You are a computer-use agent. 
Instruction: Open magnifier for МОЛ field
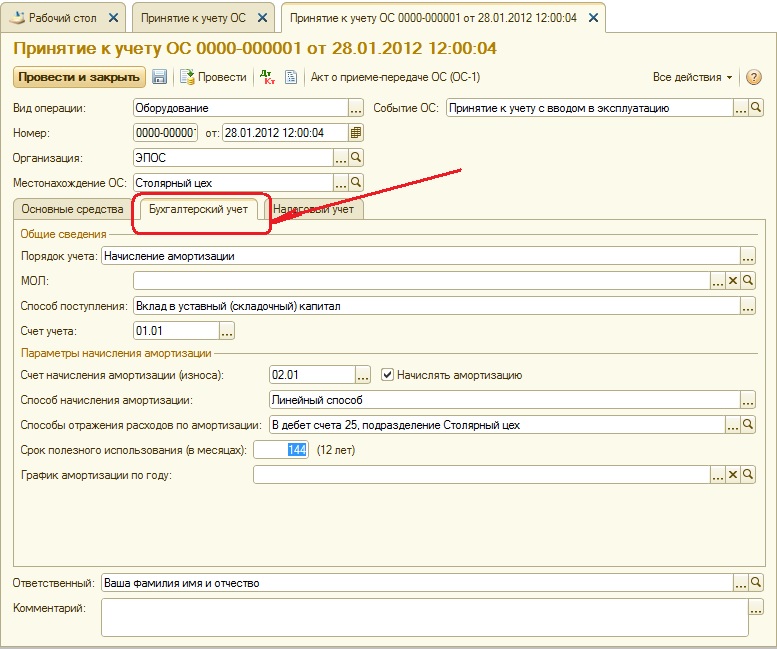pos(748,281)
